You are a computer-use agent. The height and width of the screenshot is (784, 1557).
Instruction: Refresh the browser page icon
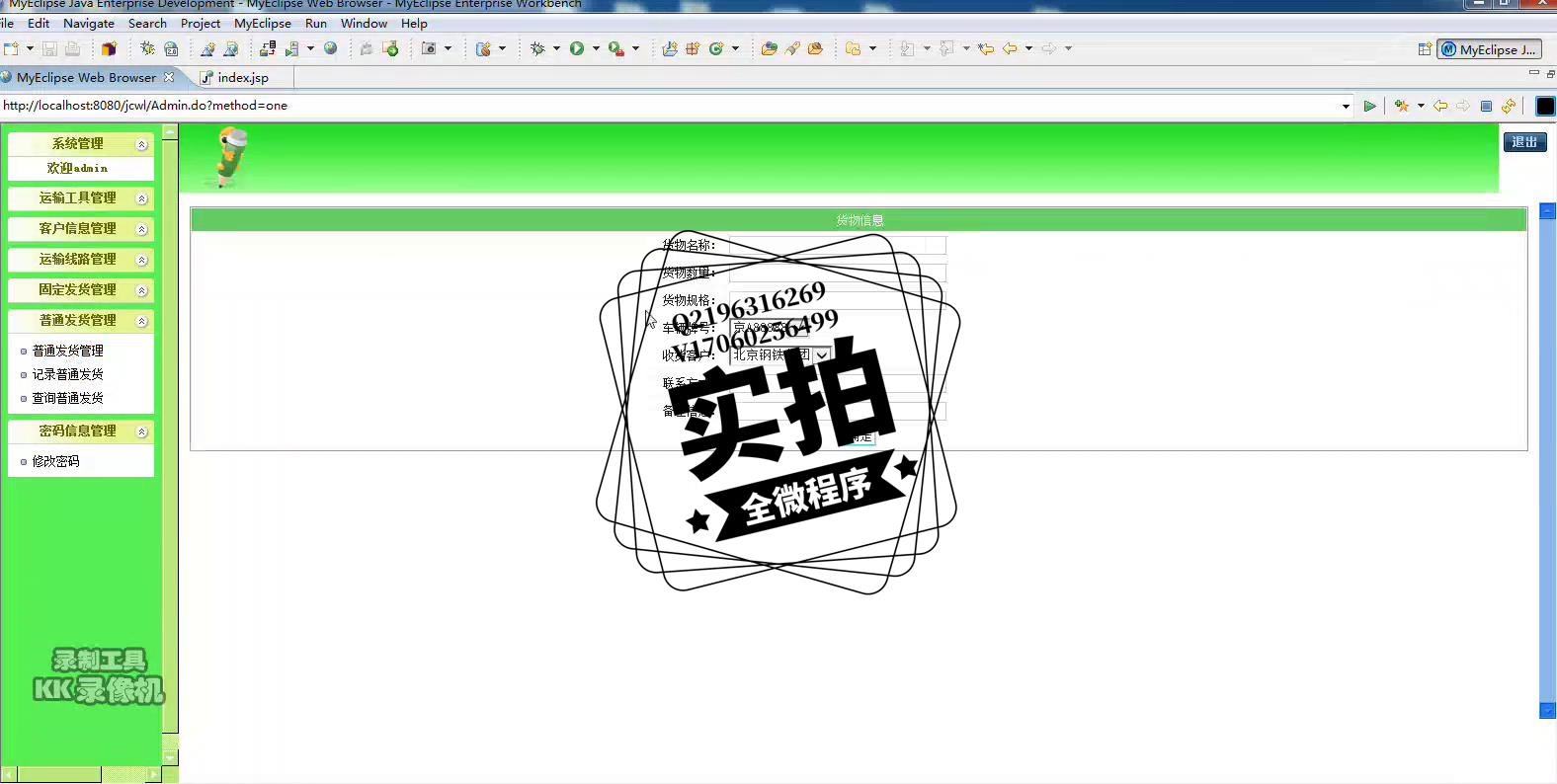tap(1509, 106)
